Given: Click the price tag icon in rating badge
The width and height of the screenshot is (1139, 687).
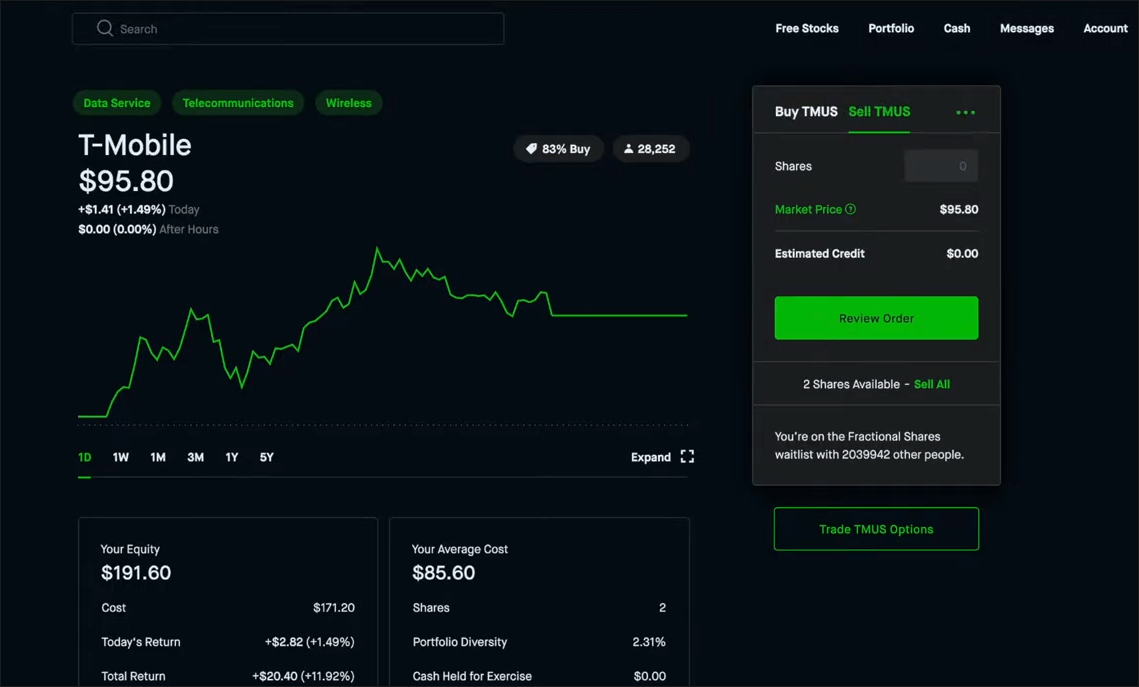Looking at the screenshot, I should click(x=531, y=149).
